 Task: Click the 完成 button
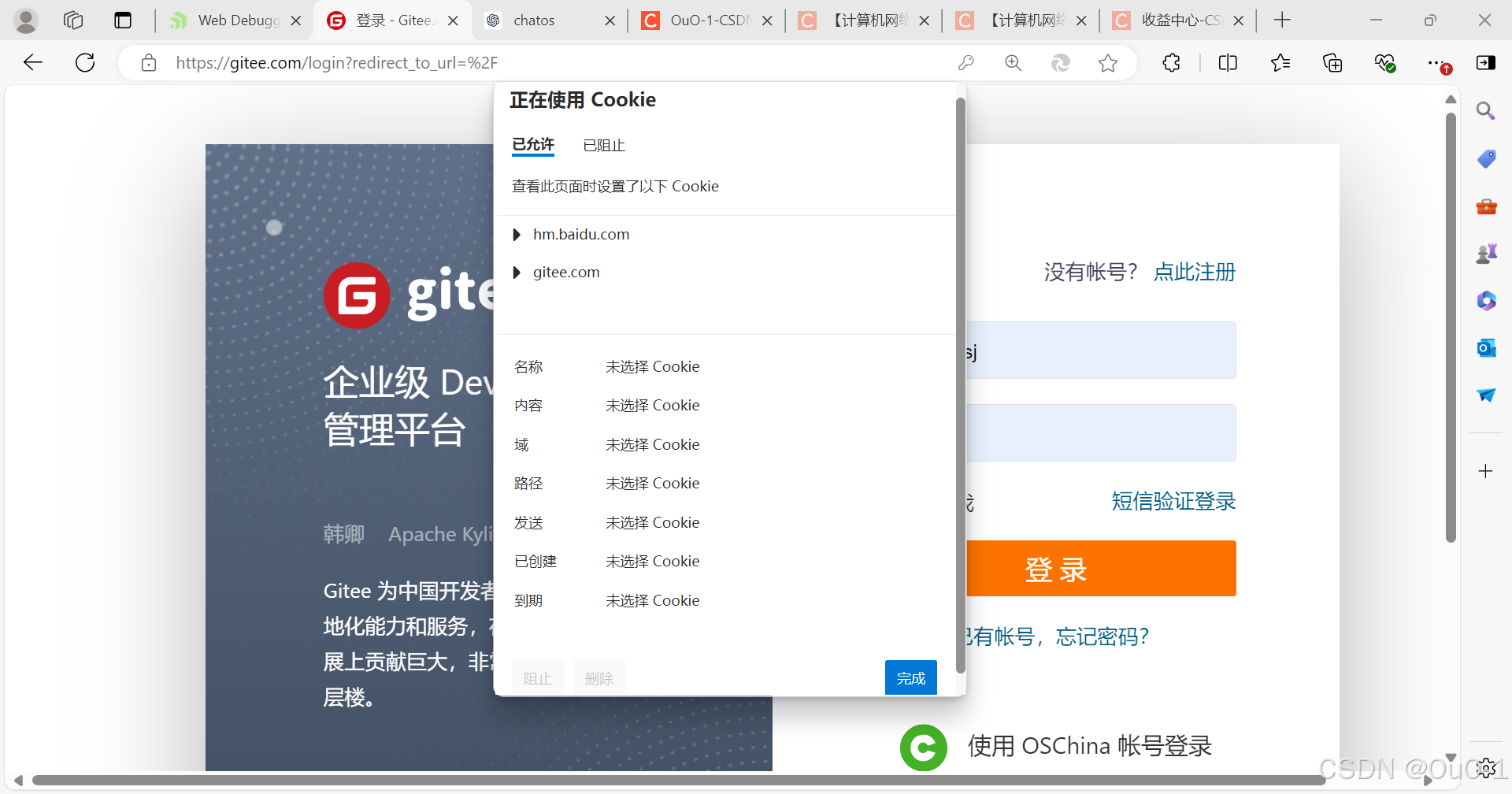tap(911, 678)
